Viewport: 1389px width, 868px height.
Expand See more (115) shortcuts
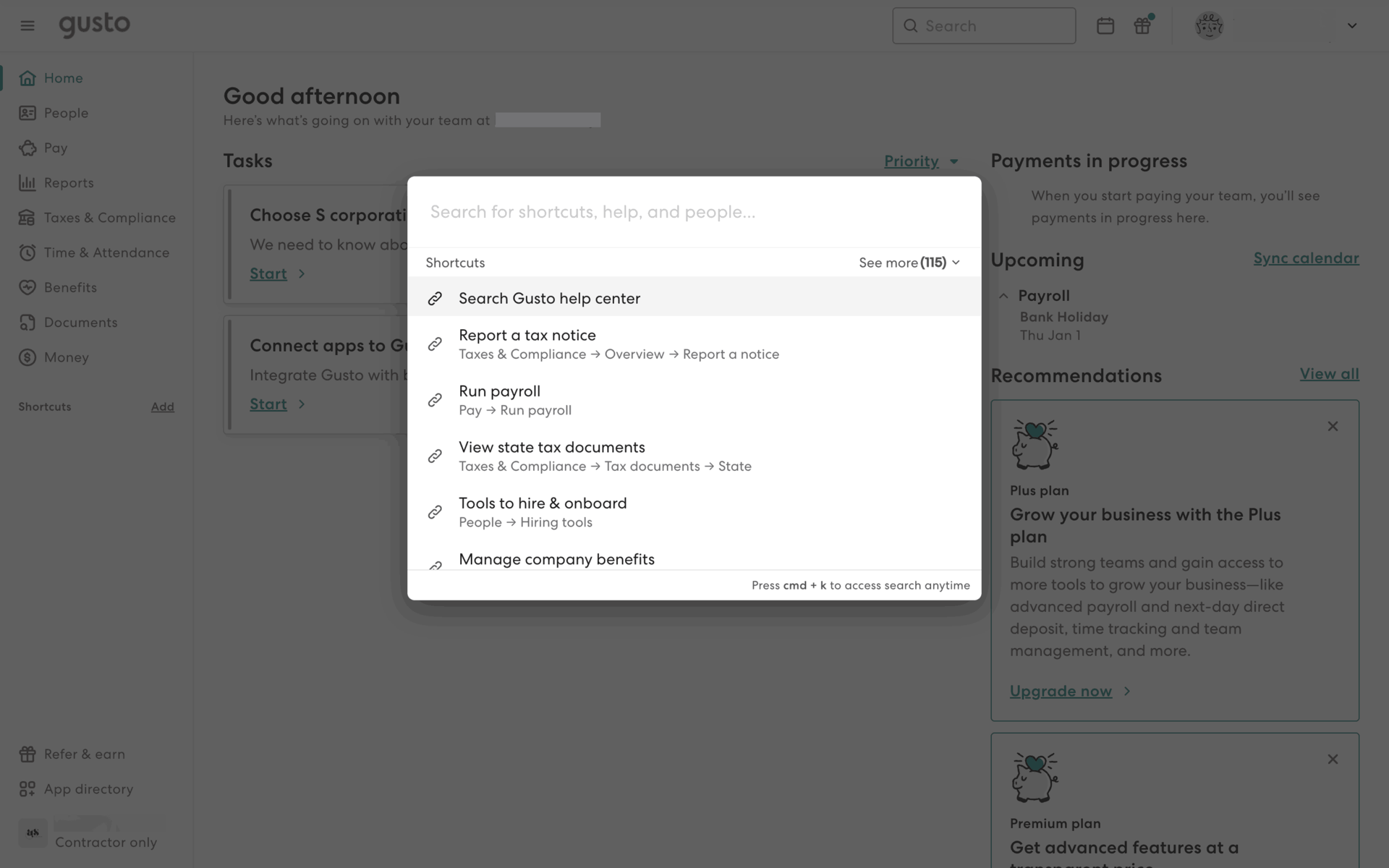(909, 263)
